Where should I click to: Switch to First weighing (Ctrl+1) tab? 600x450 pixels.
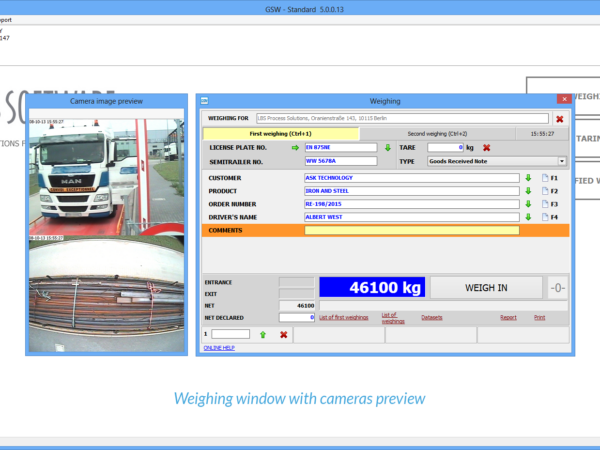tap(280, 134)
